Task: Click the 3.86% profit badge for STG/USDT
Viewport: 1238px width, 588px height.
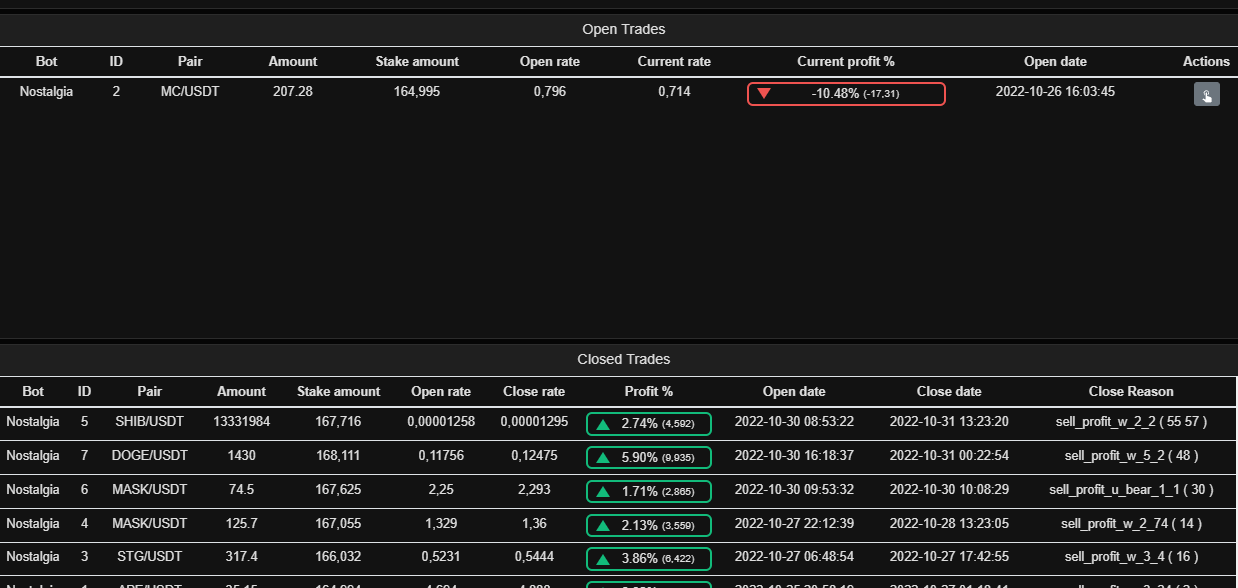Action: pos(649,558)
